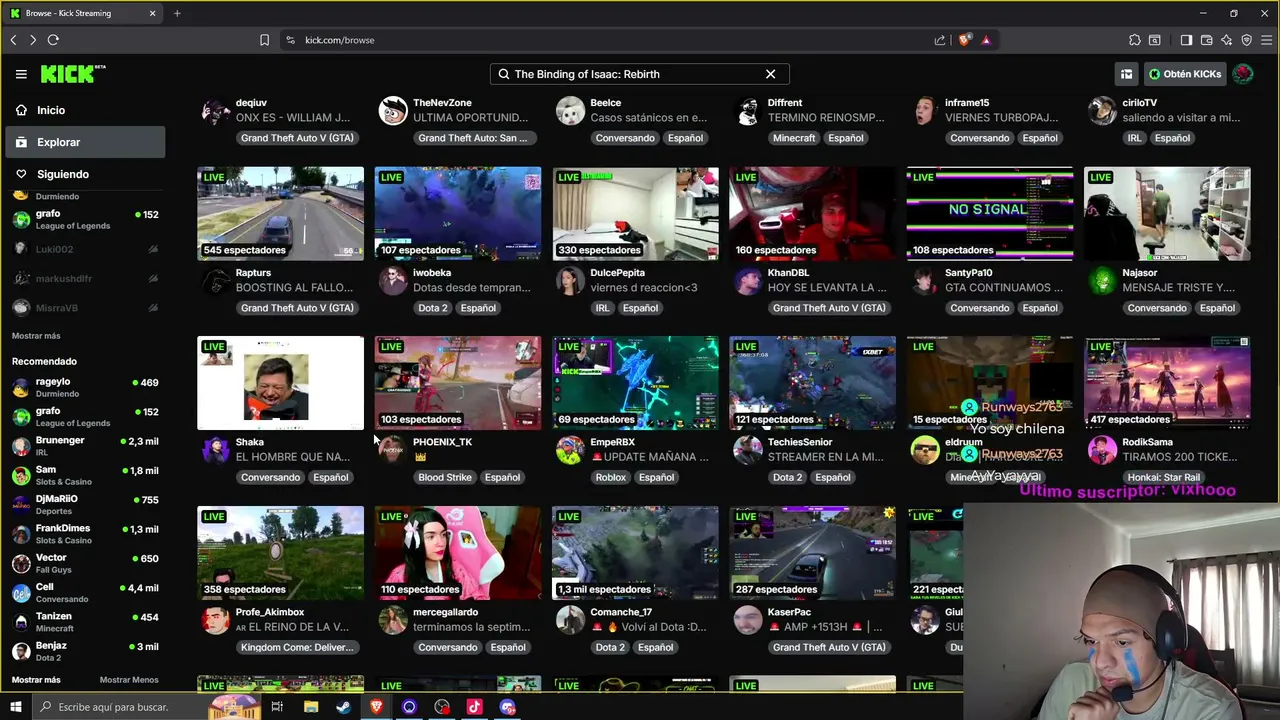Click the kick.com/browse address bar

point(610,40)
